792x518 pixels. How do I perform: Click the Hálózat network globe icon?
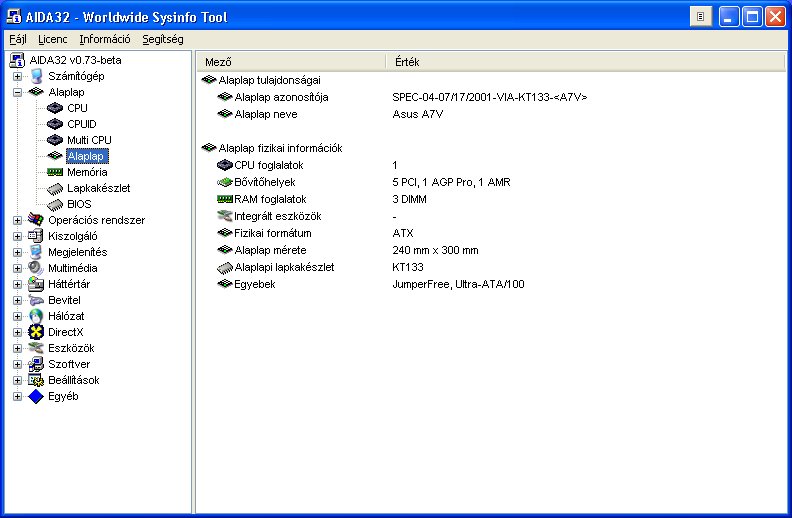click(x=37, y=316)
